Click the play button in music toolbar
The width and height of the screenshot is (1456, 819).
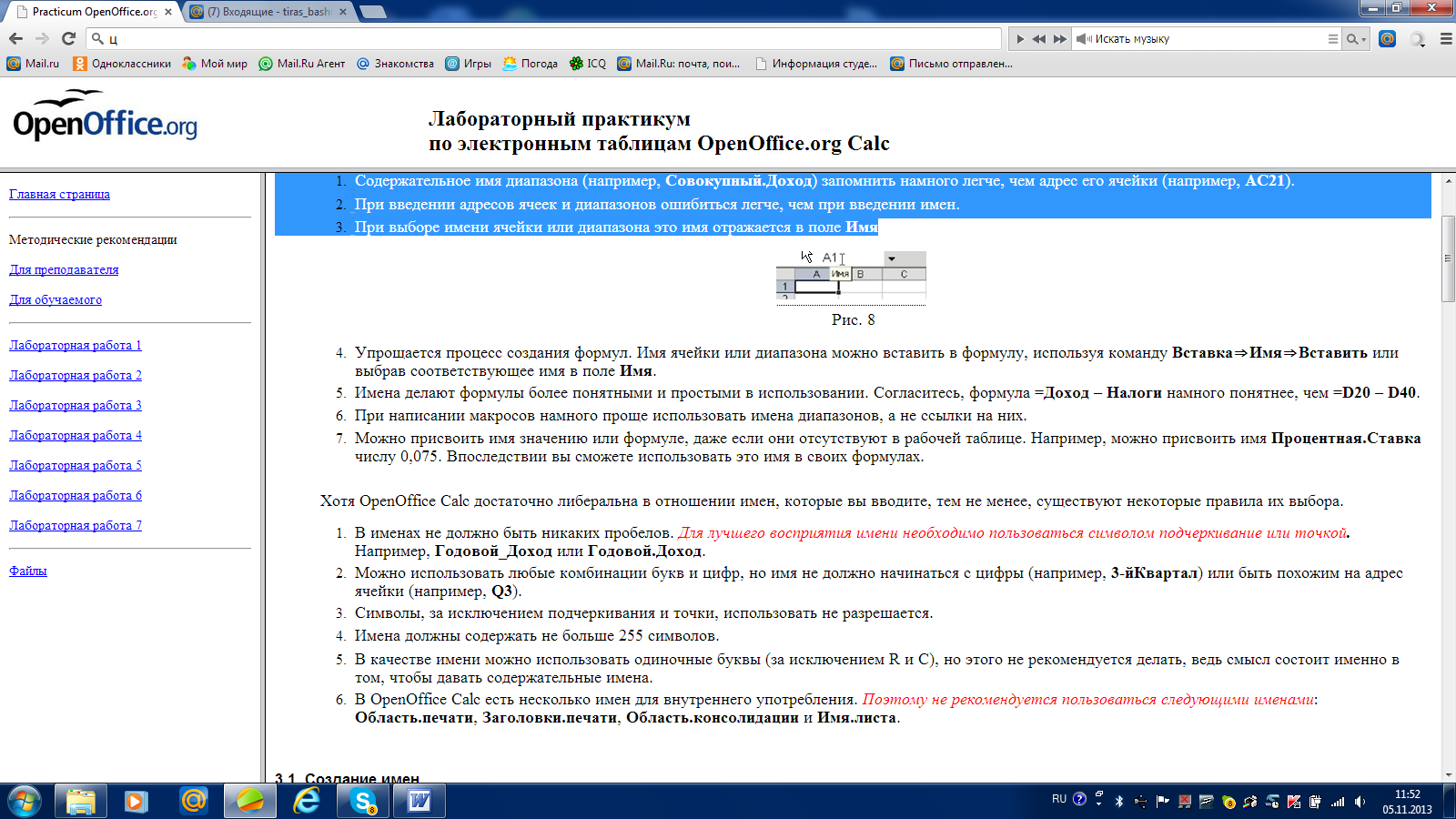point(1020,39)
